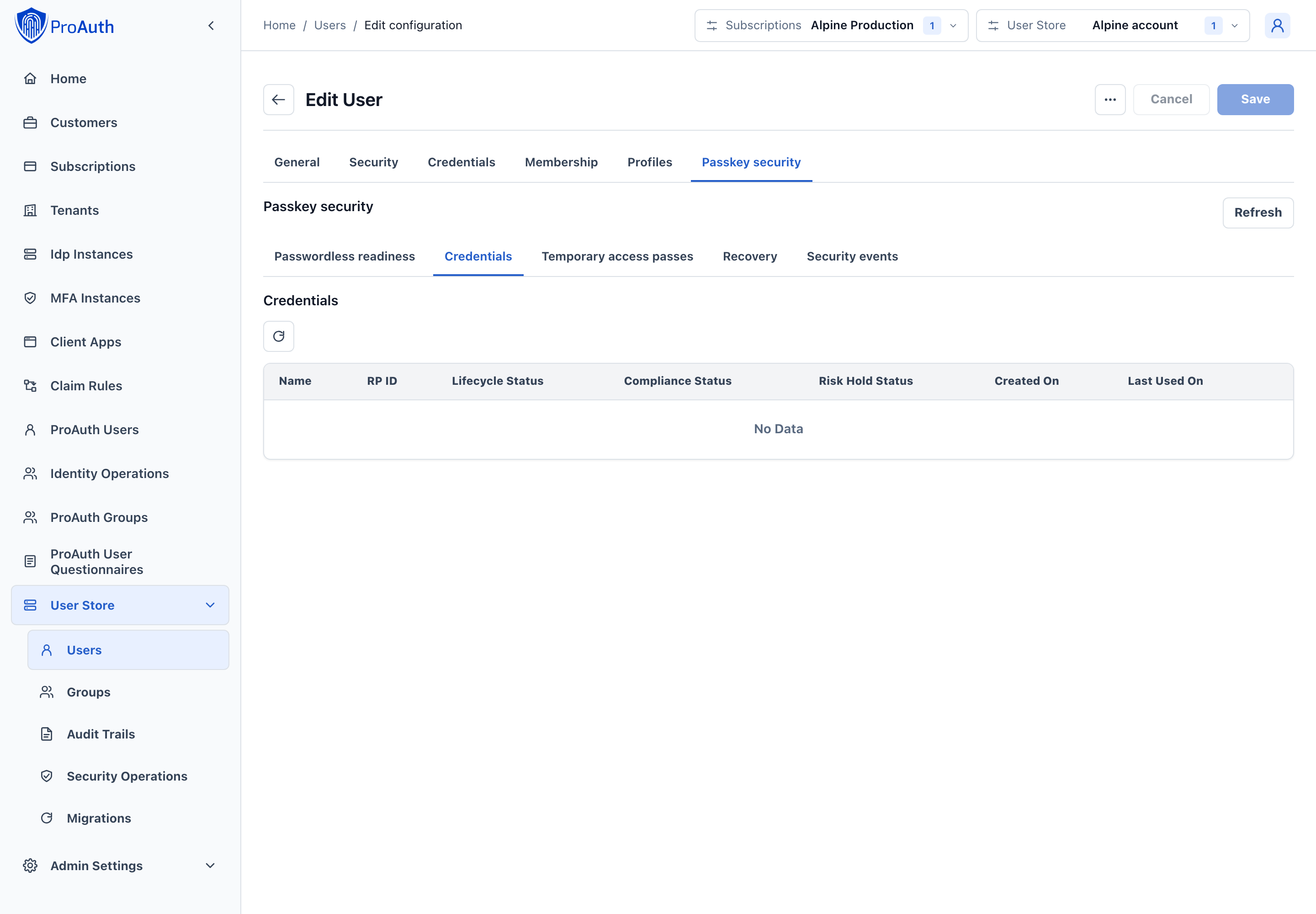Open the Subscriptions Alpine Production dropdown

coord(831,26)
